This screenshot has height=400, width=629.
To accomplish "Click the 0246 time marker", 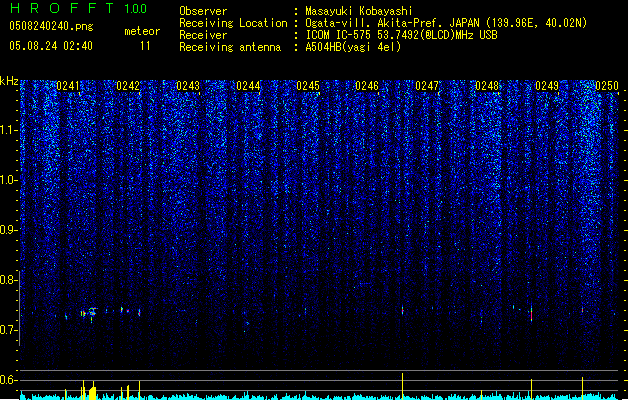I will click(x=367, y=86).
